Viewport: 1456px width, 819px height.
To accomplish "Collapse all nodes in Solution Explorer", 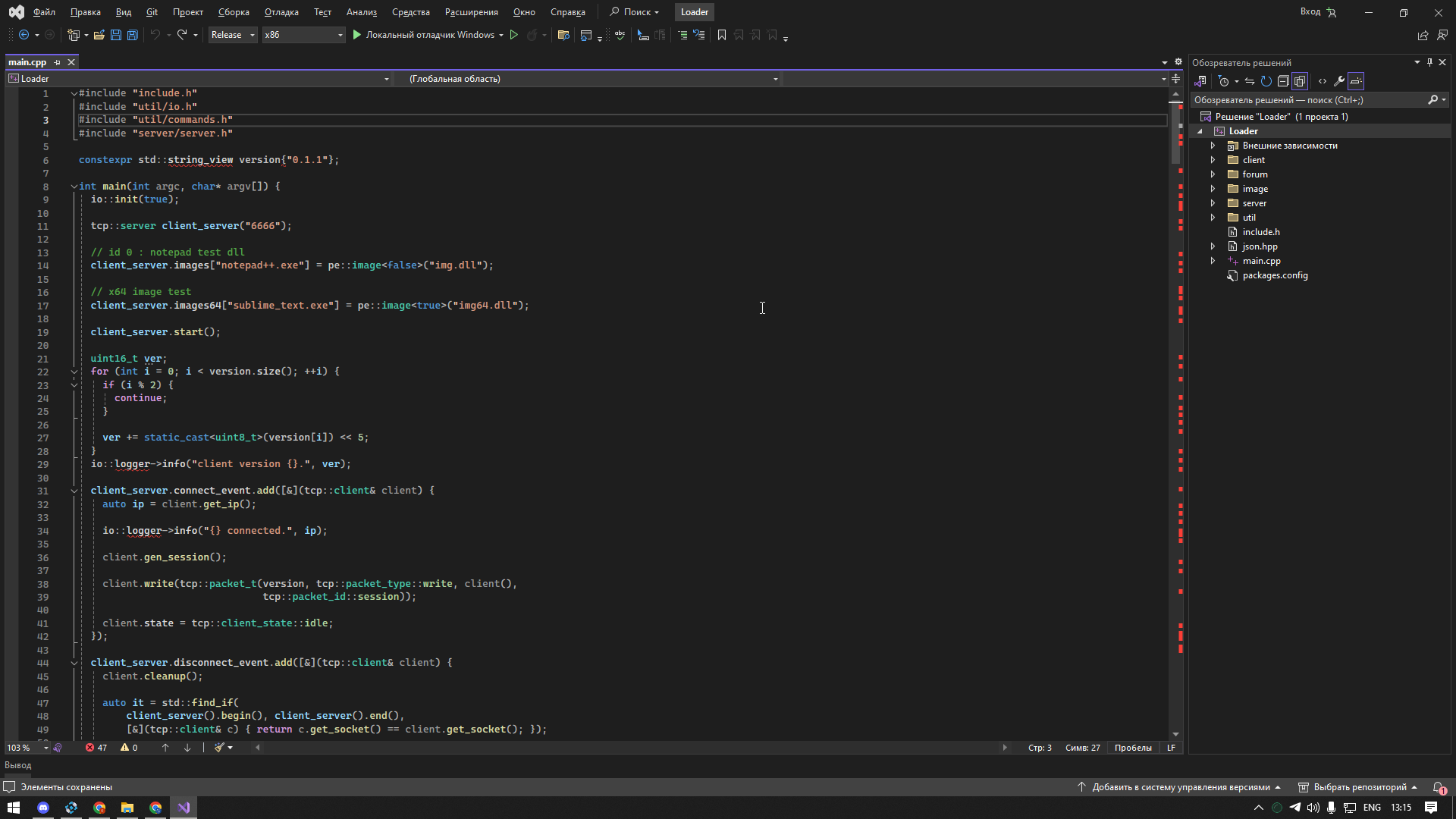I will (1283, 81).
